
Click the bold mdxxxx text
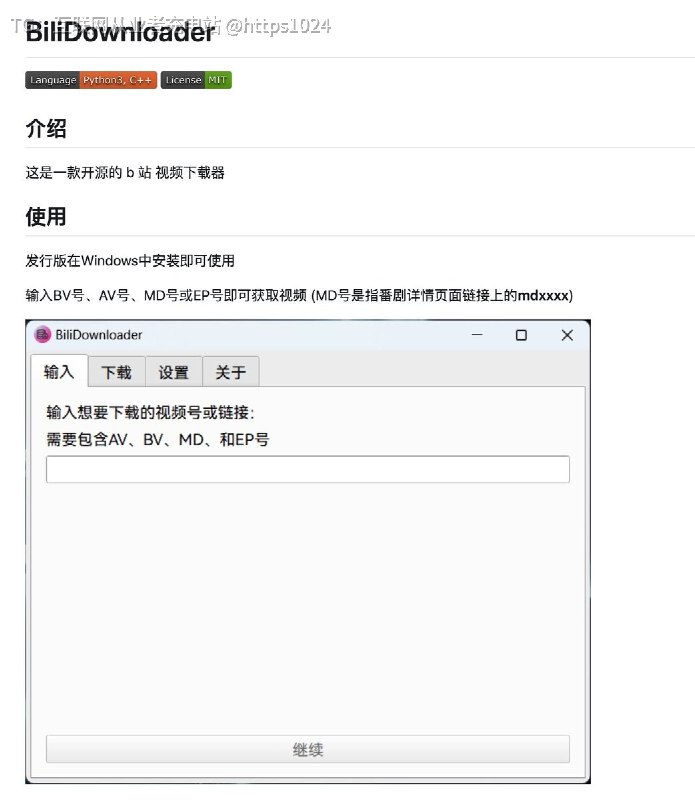[543, 295]
